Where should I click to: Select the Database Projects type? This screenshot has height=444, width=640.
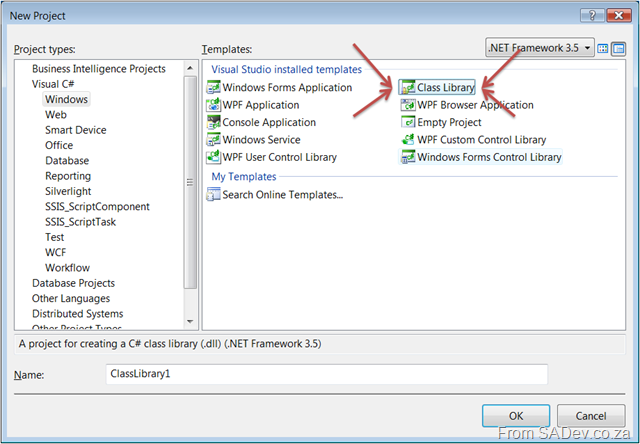[x=73, y=283]
